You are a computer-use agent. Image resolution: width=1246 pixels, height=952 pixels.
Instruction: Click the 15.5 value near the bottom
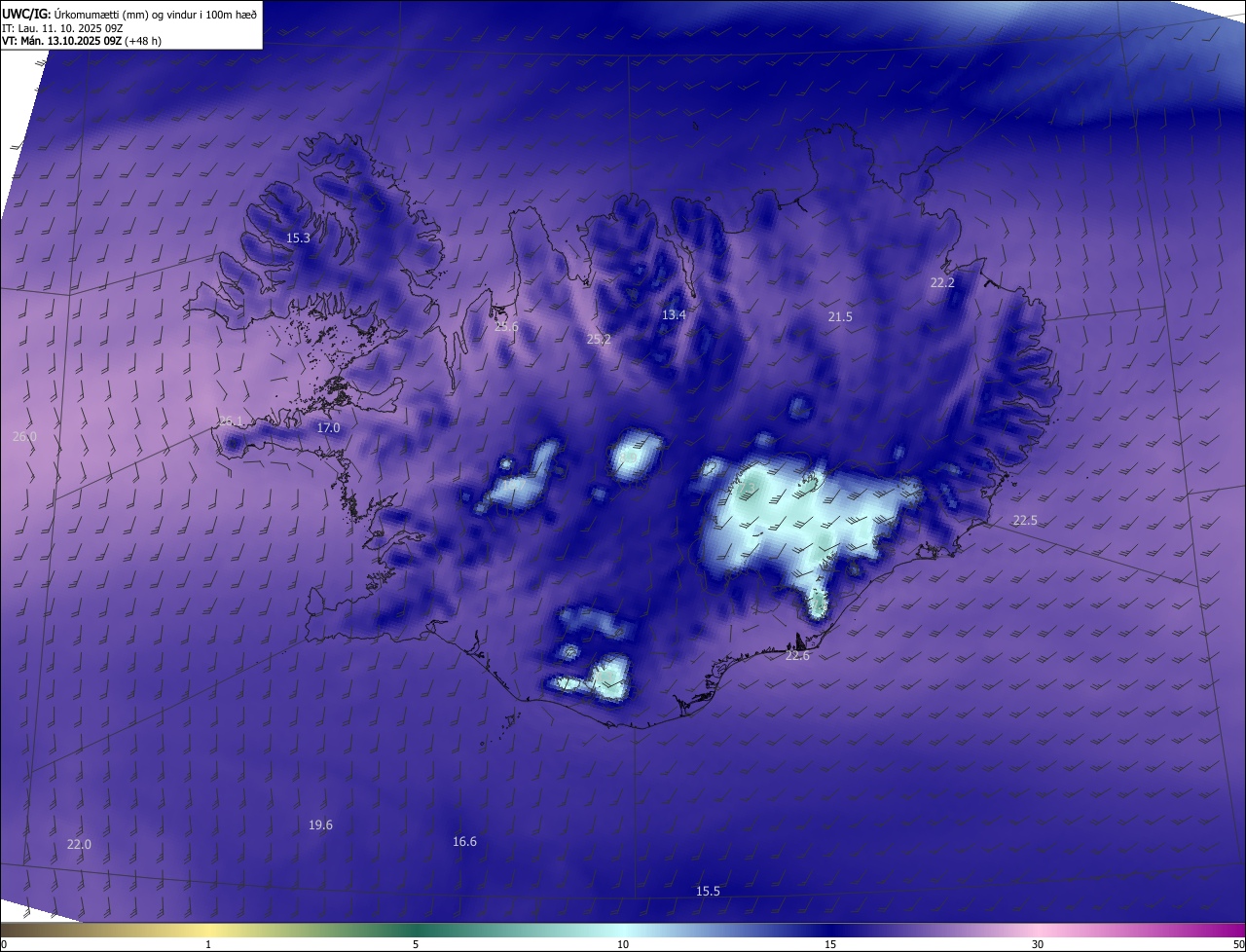(x=708, y=892)
